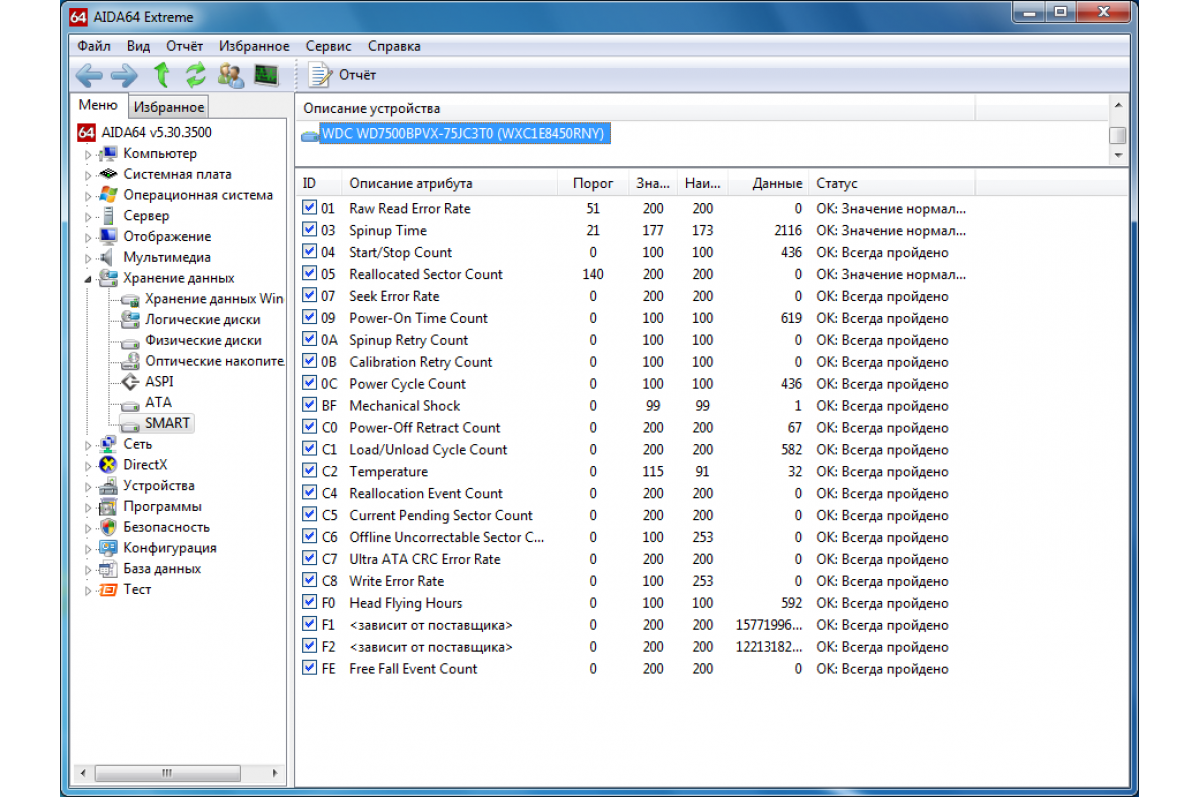Select the Тест icon in tree
Image resolution: width=1200 pixels, height=797 pixels.
(108, 589)
